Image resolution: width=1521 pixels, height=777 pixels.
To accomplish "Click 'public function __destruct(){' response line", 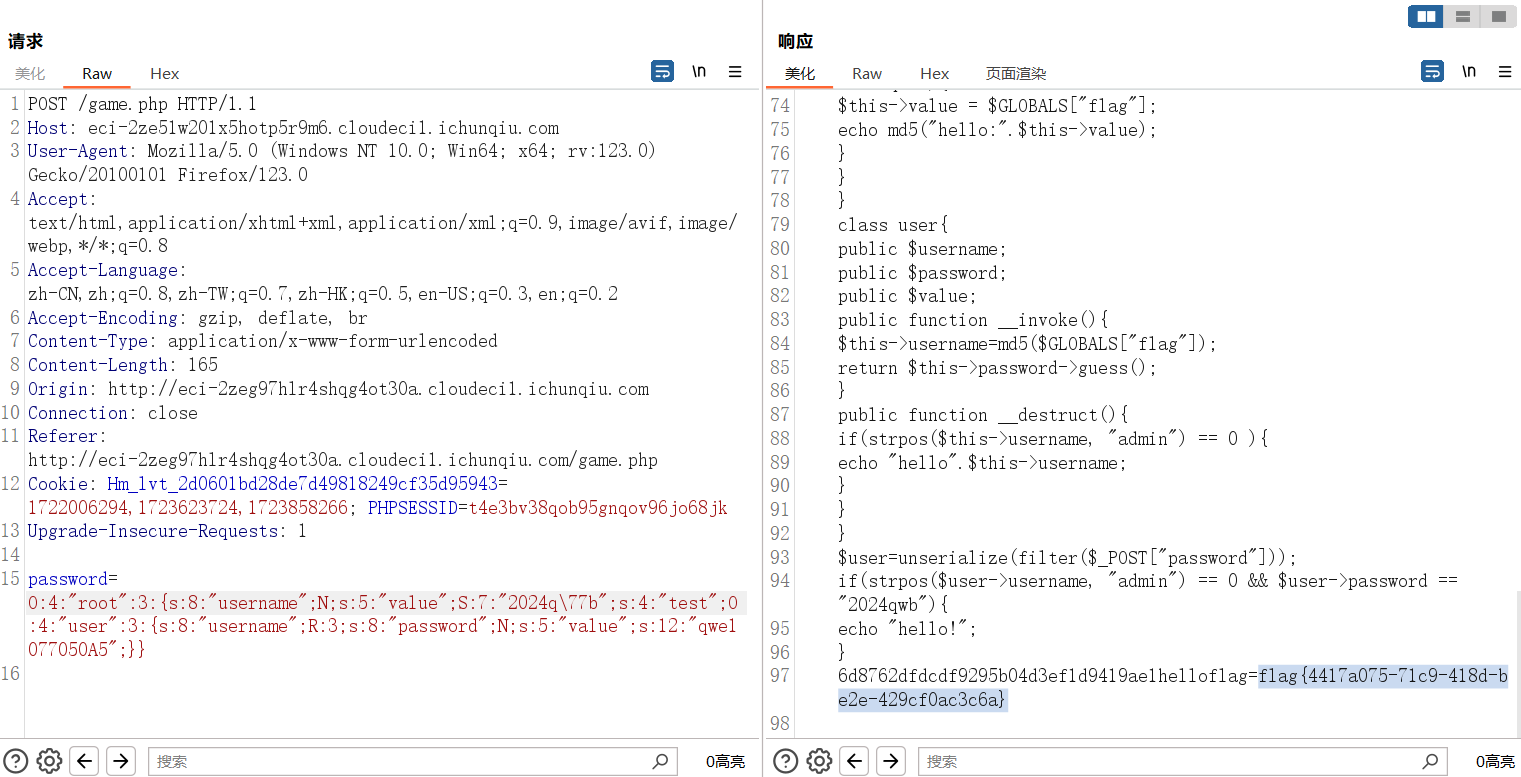I will coord(983,415).
